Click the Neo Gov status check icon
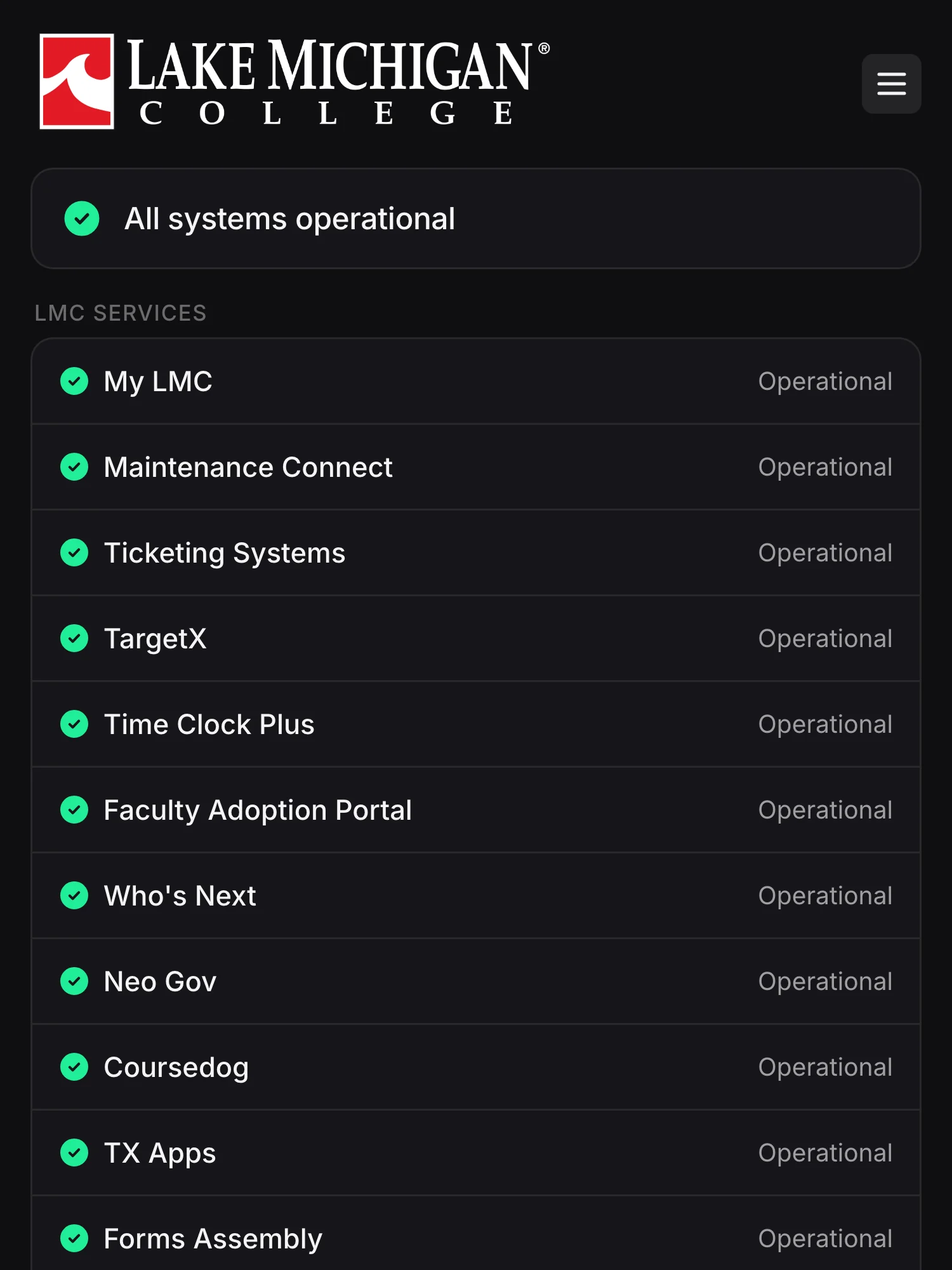Viewport: 952px width, 1270px height. [x=74, y=981]
